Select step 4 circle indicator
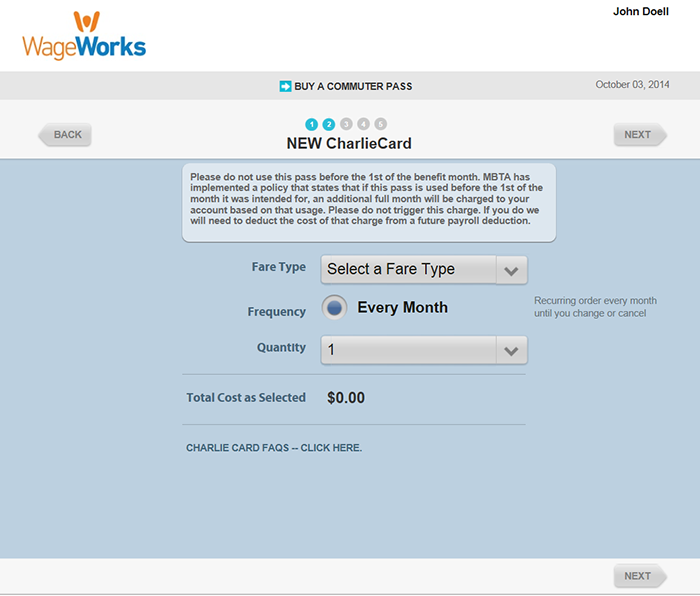 click(x=363, y=124)
